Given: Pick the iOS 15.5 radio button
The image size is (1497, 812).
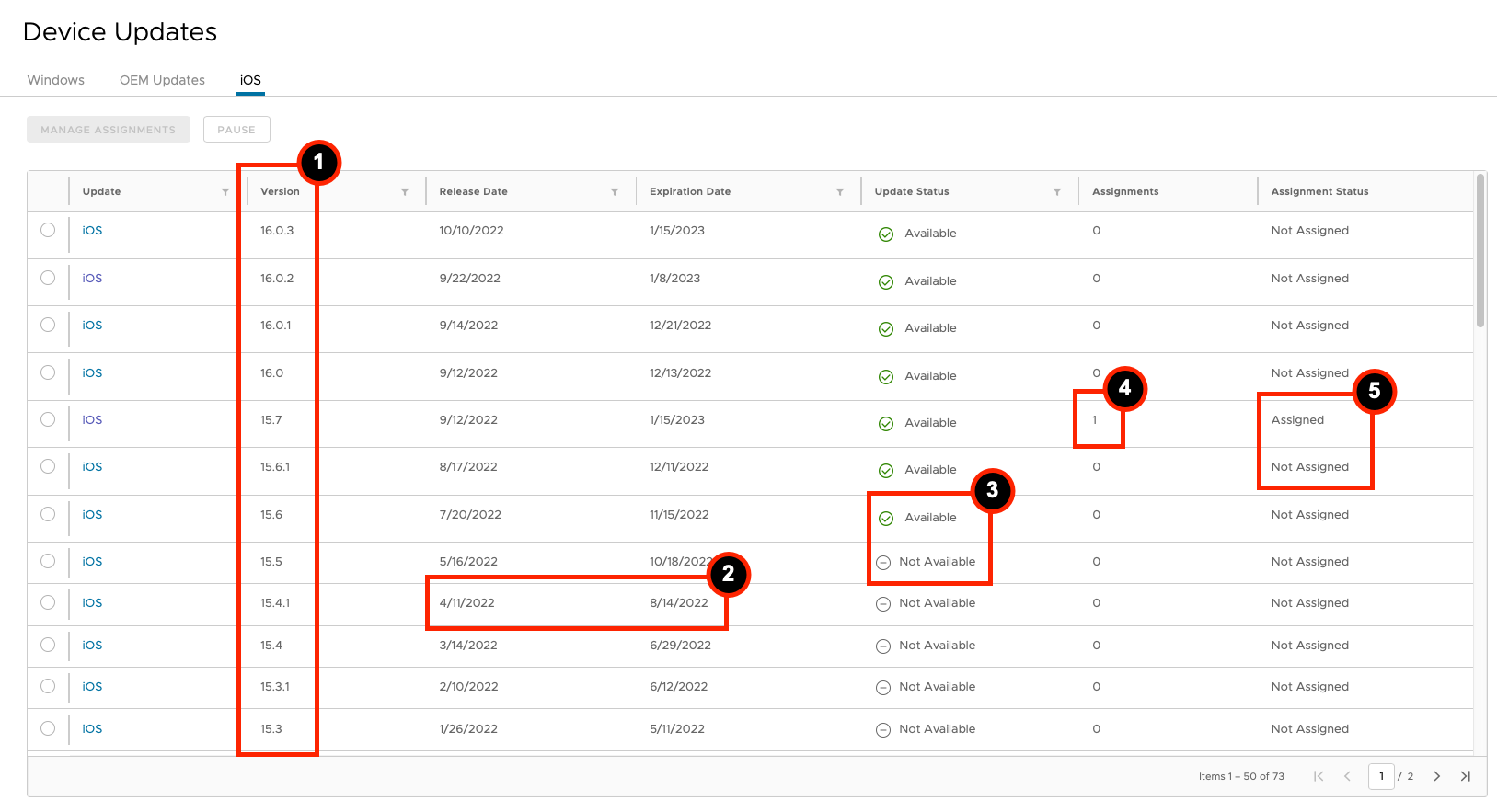Looking at the screenshot, I should point(48,561).
